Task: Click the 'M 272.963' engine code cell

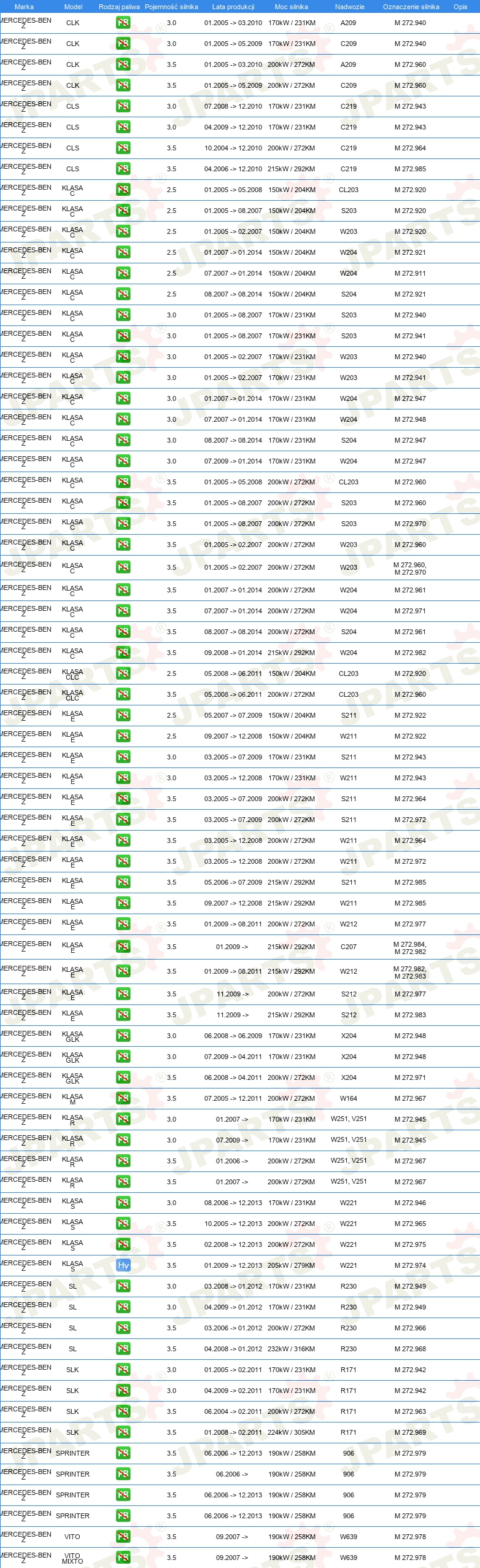Action: click(x=410, y=1411)
